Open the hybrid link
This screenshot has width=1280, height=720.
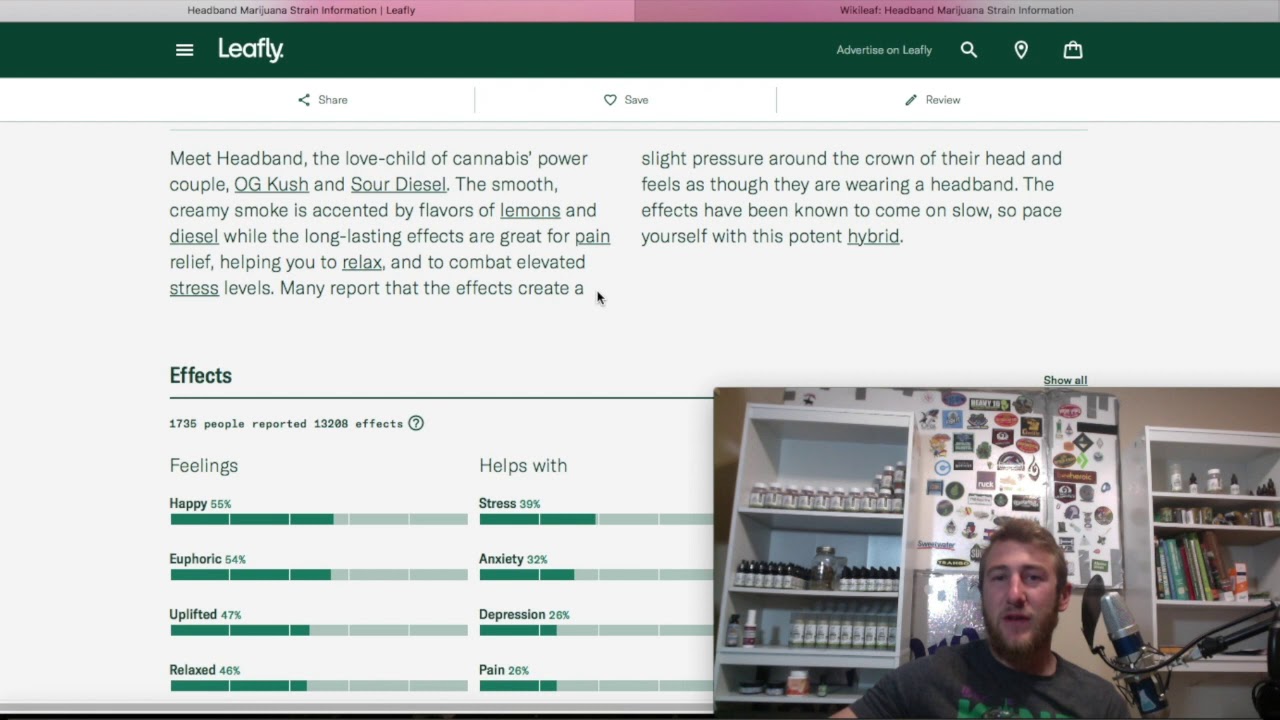[873, 236]
